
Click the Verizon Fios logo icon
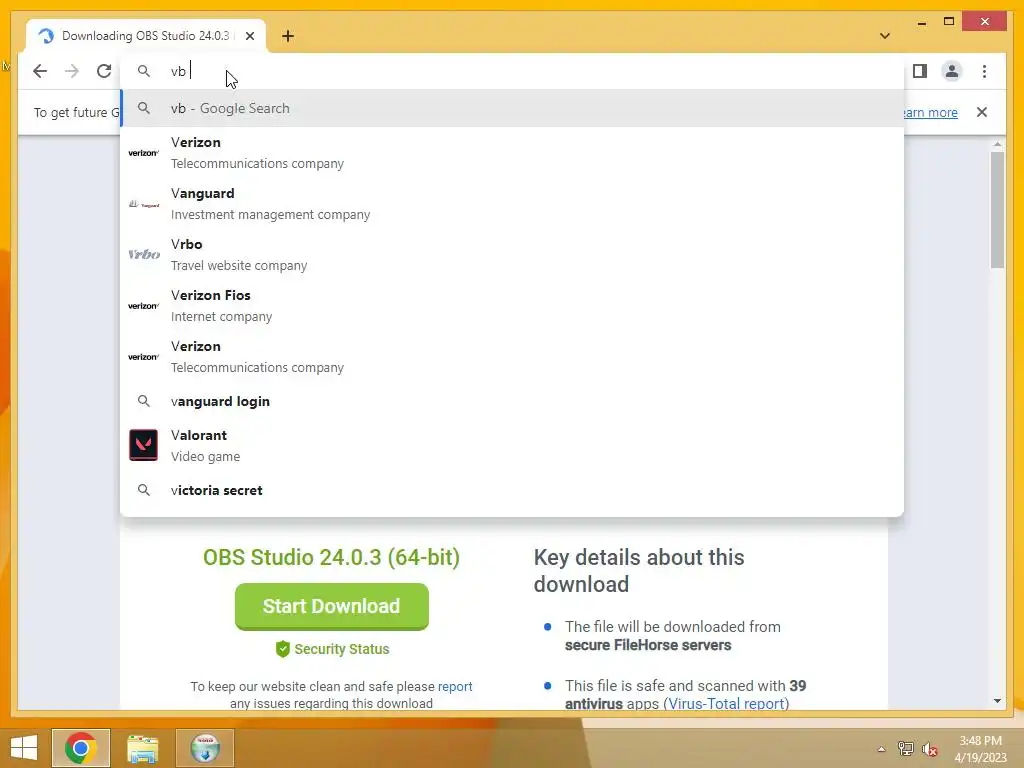(144, 306)
